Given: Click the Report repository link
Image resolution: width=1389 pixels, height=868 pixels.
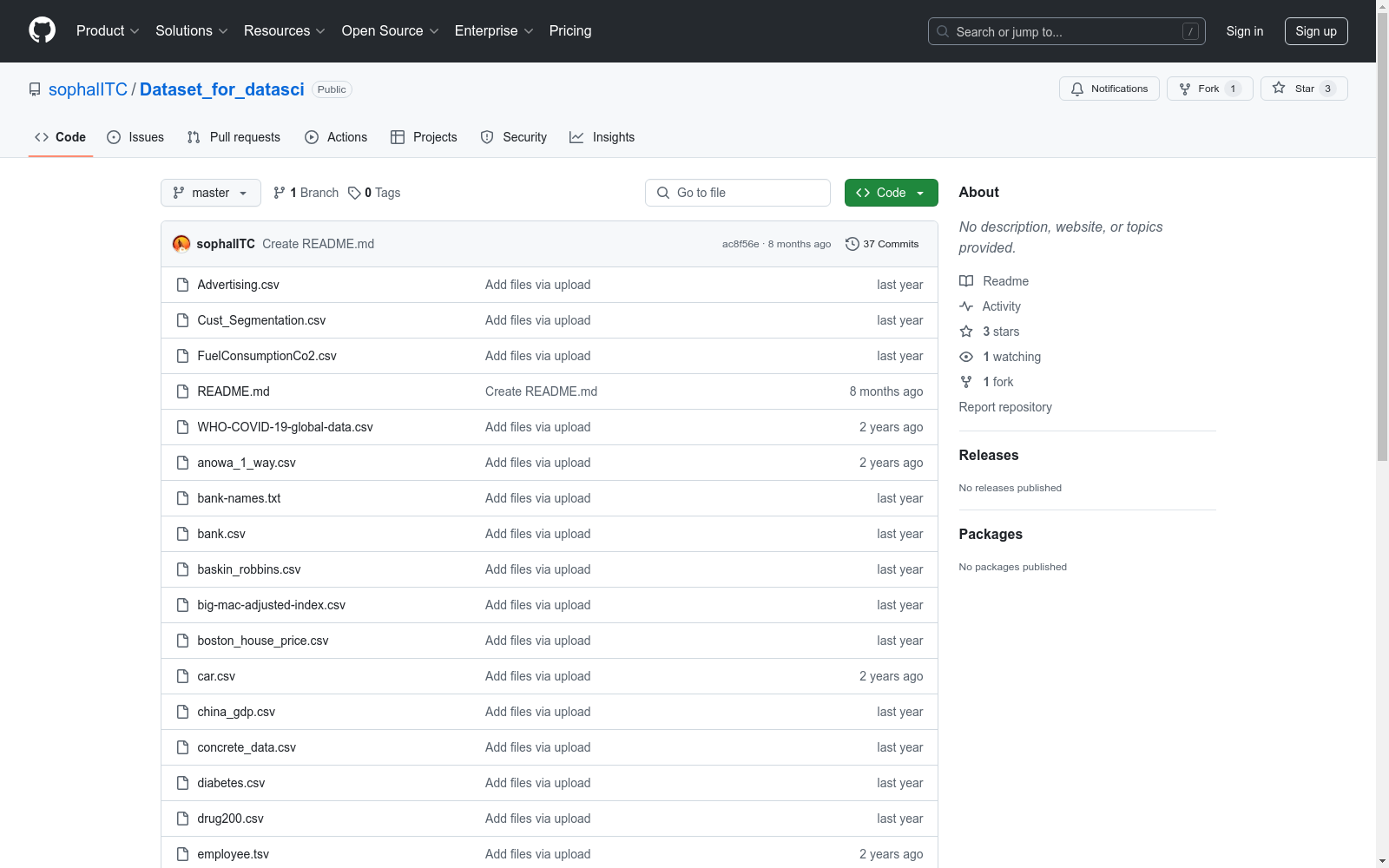Looking at the screenshot, I should (x=1005, y=407).
